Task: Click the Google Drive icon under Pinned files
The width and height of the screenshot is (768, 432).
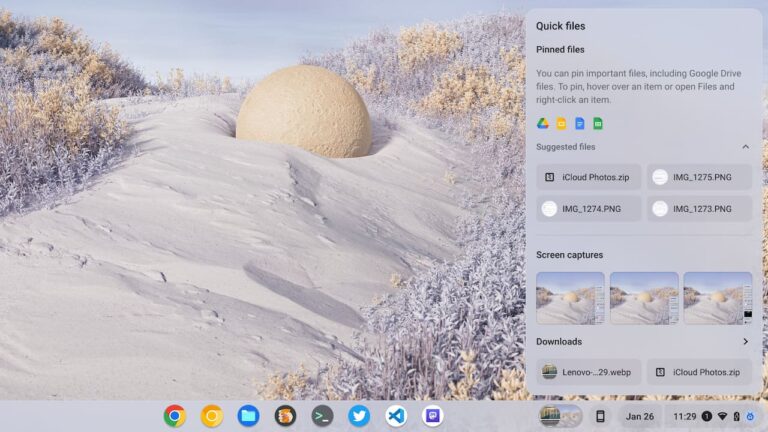Action: [543, 123]
